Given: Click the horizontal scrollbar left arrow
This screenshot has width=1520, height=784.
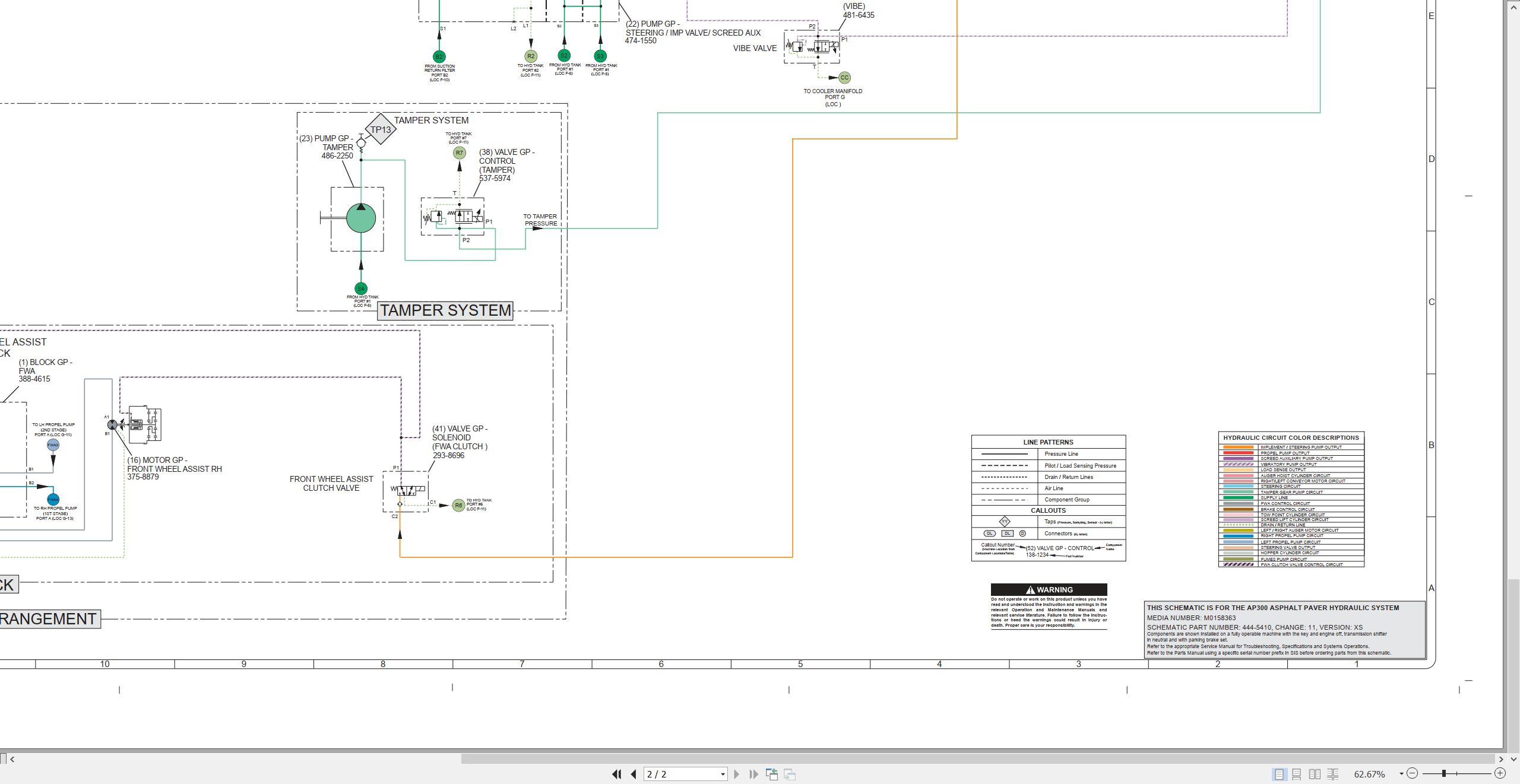Looking at the screenshot, I should coord(12,758).
